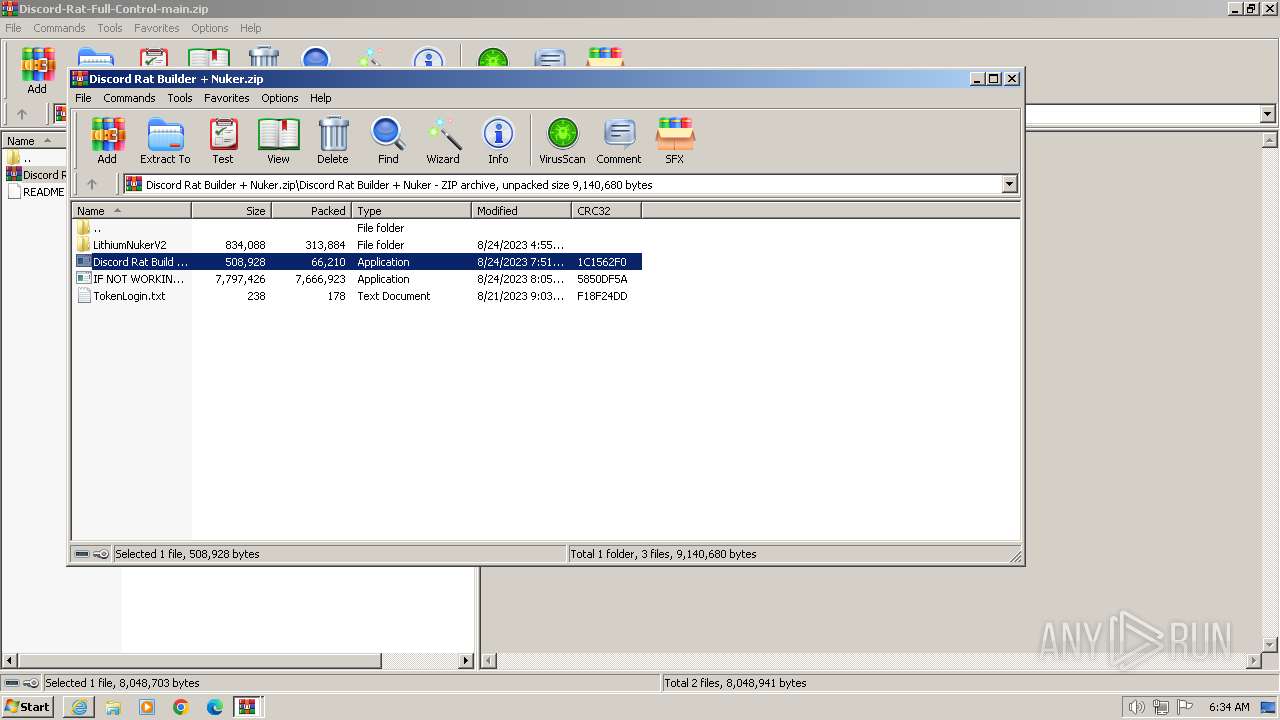Expand the background window address dropdown
1280x720 pixels.
click(1268, 114)
